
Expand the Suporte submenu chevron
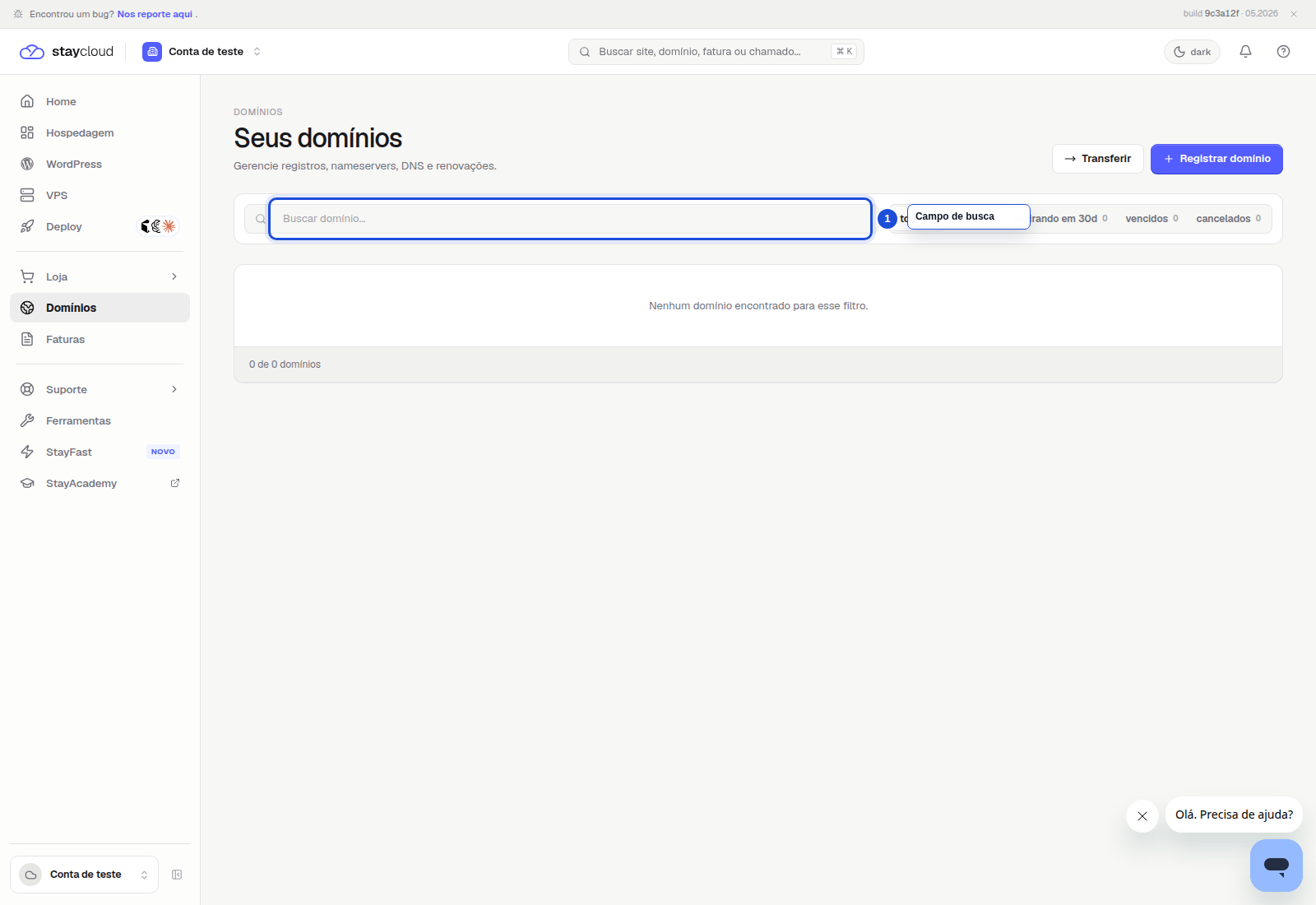tap(174, 389)
